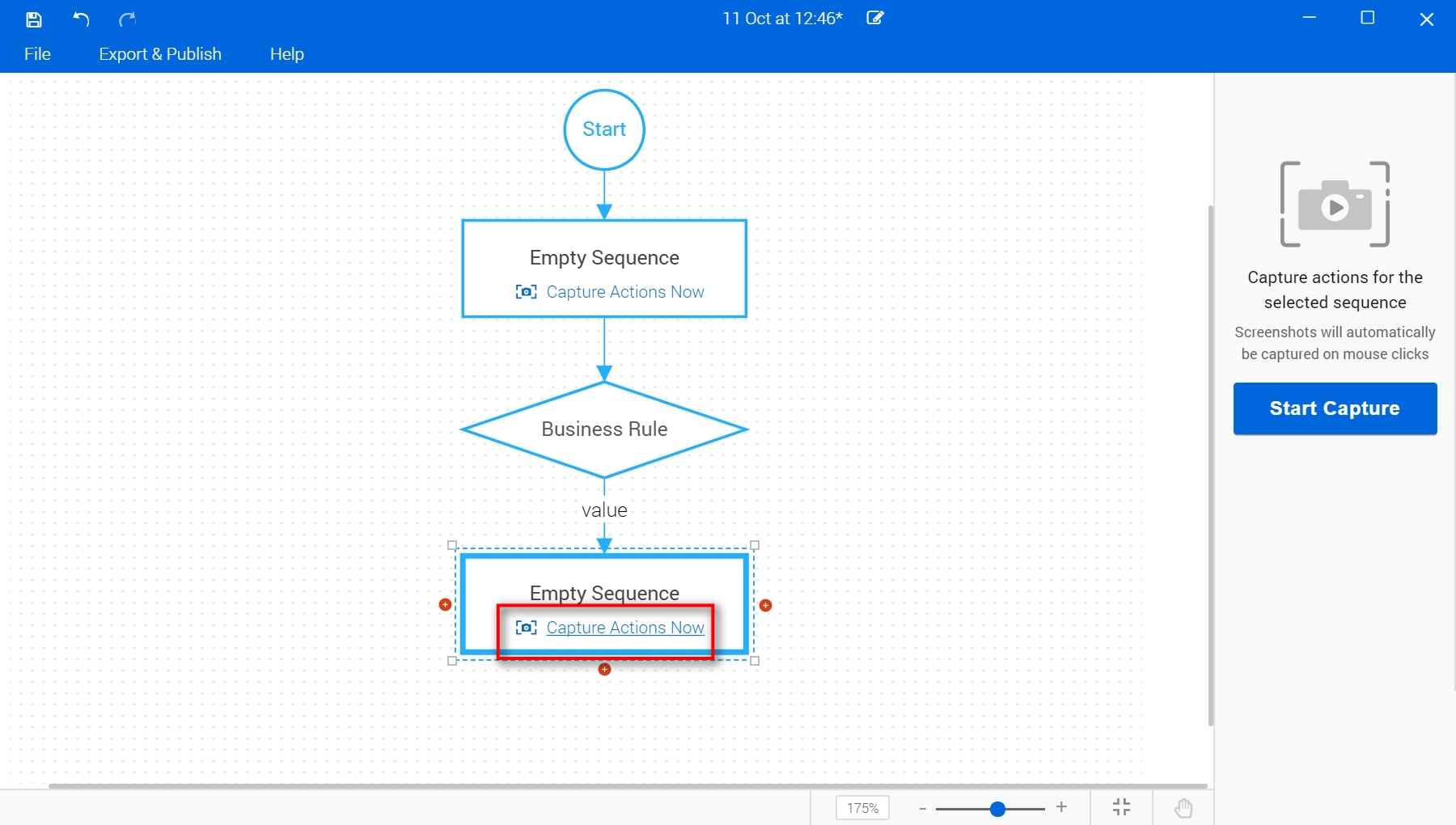
Task: Add node via left red plus handle
Action: click(x=445, y=605)
